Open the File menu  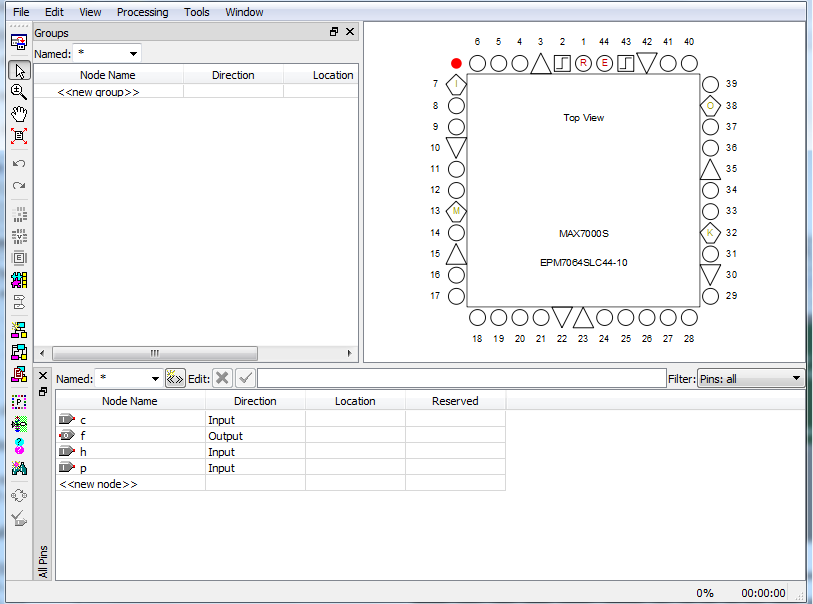(21, 12)
